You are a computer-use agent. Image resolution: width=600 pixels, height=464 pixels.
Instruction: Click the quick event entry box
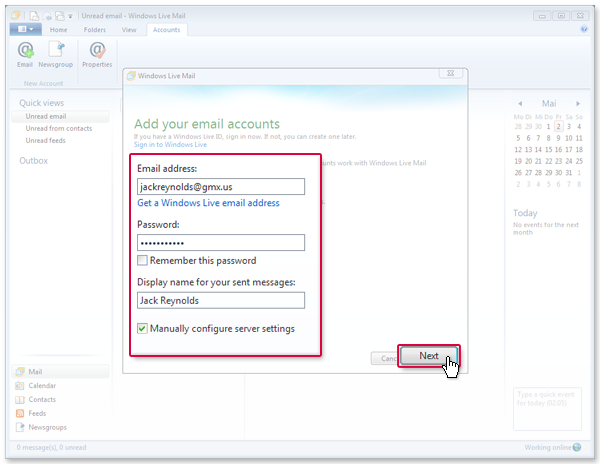(x=547, y=409)
